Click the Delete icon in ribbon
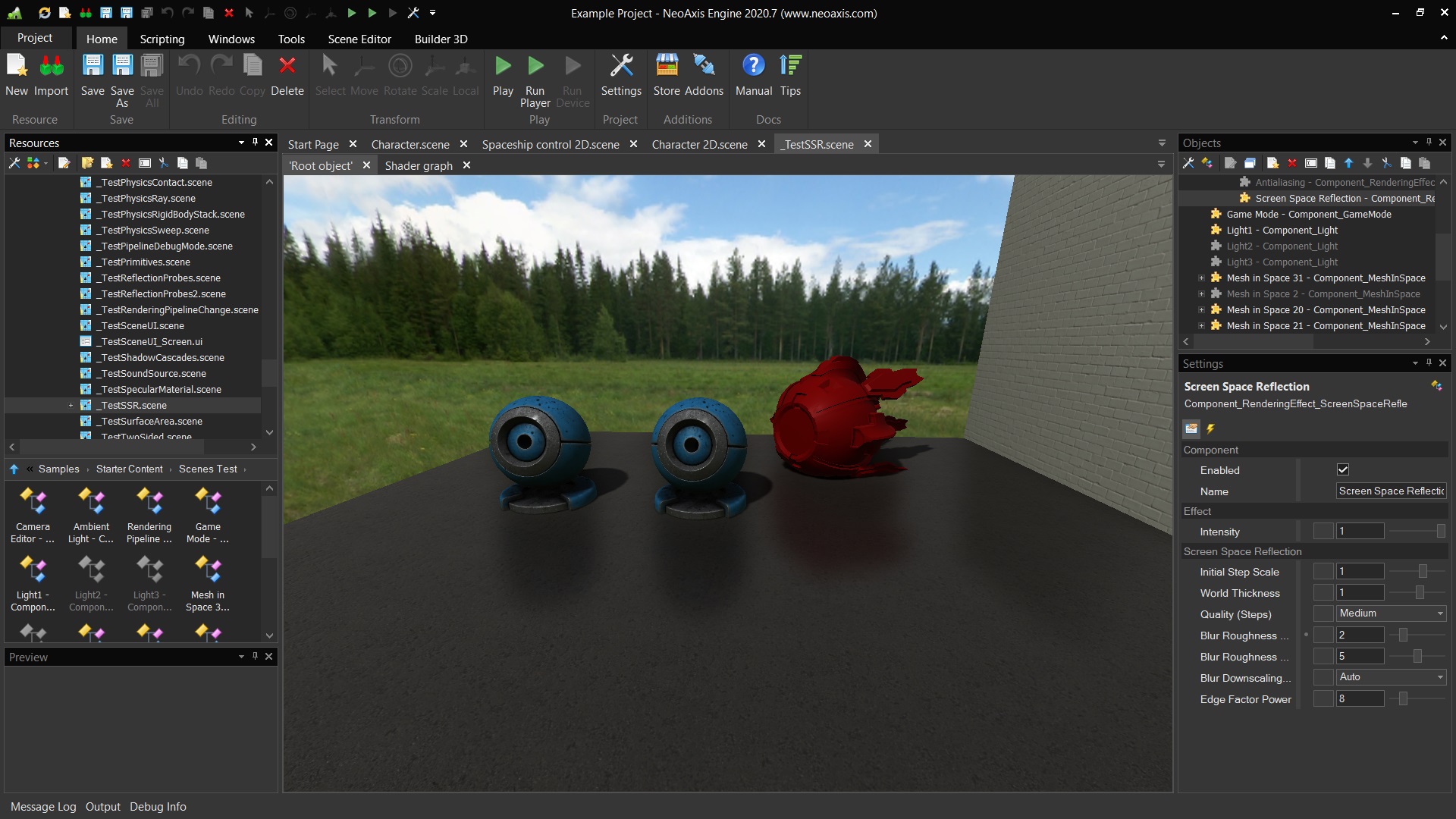1456x819 pixels. coord(287,75)
